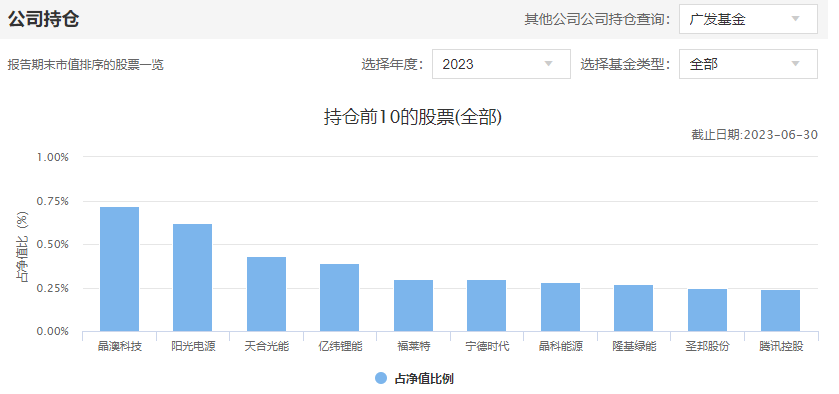The image size is (839, 394).
Task: Click the 0.25% y-axis value
Action: [x=53, y=288]
